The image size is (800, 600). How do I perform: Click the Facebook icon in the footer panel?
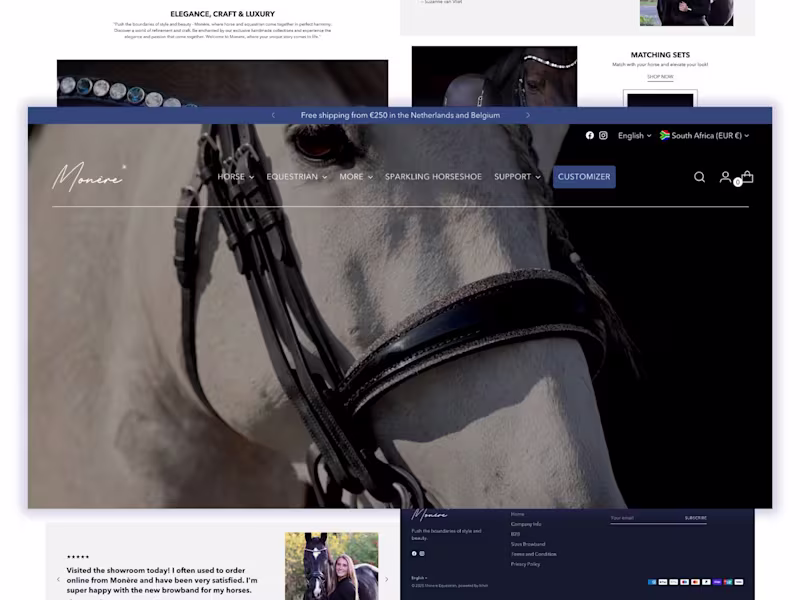coord(414,554)
